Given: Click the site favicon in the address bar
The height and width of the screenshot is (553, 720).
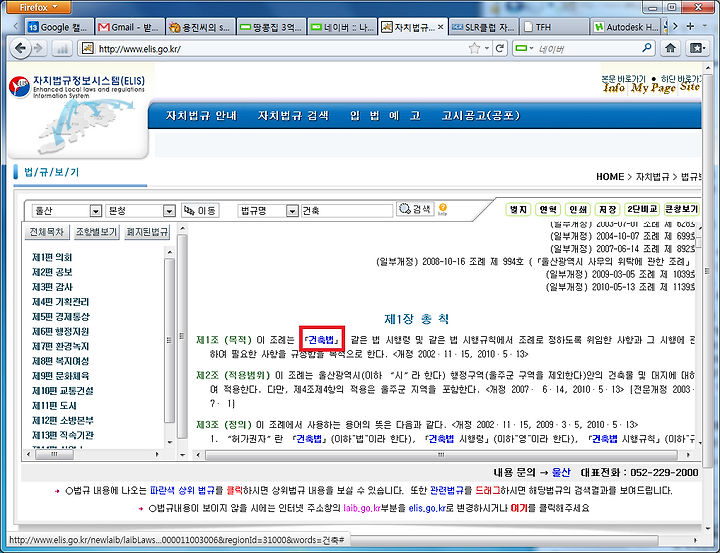Looking at the screenshot, I should [x=88, y=48].
